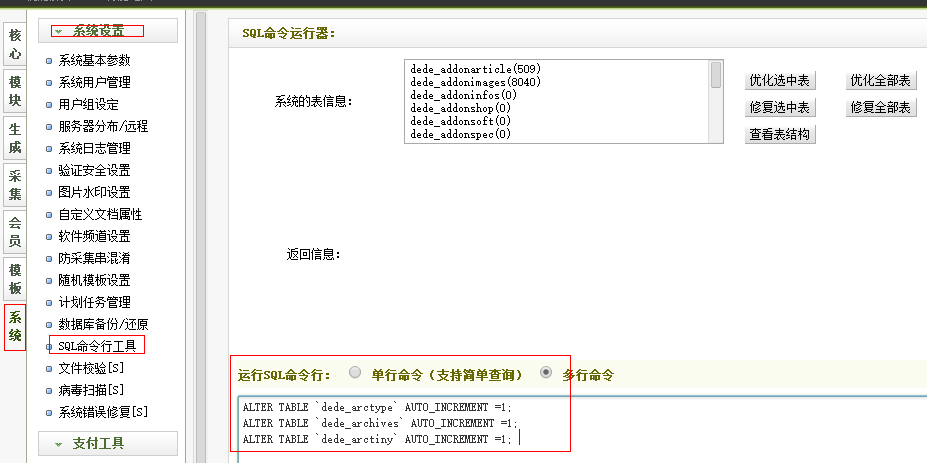Image resolution: width=927 pixels, height=463 pixels.
Task: Click the 优化全部表 button
Action: pos(880,81)
